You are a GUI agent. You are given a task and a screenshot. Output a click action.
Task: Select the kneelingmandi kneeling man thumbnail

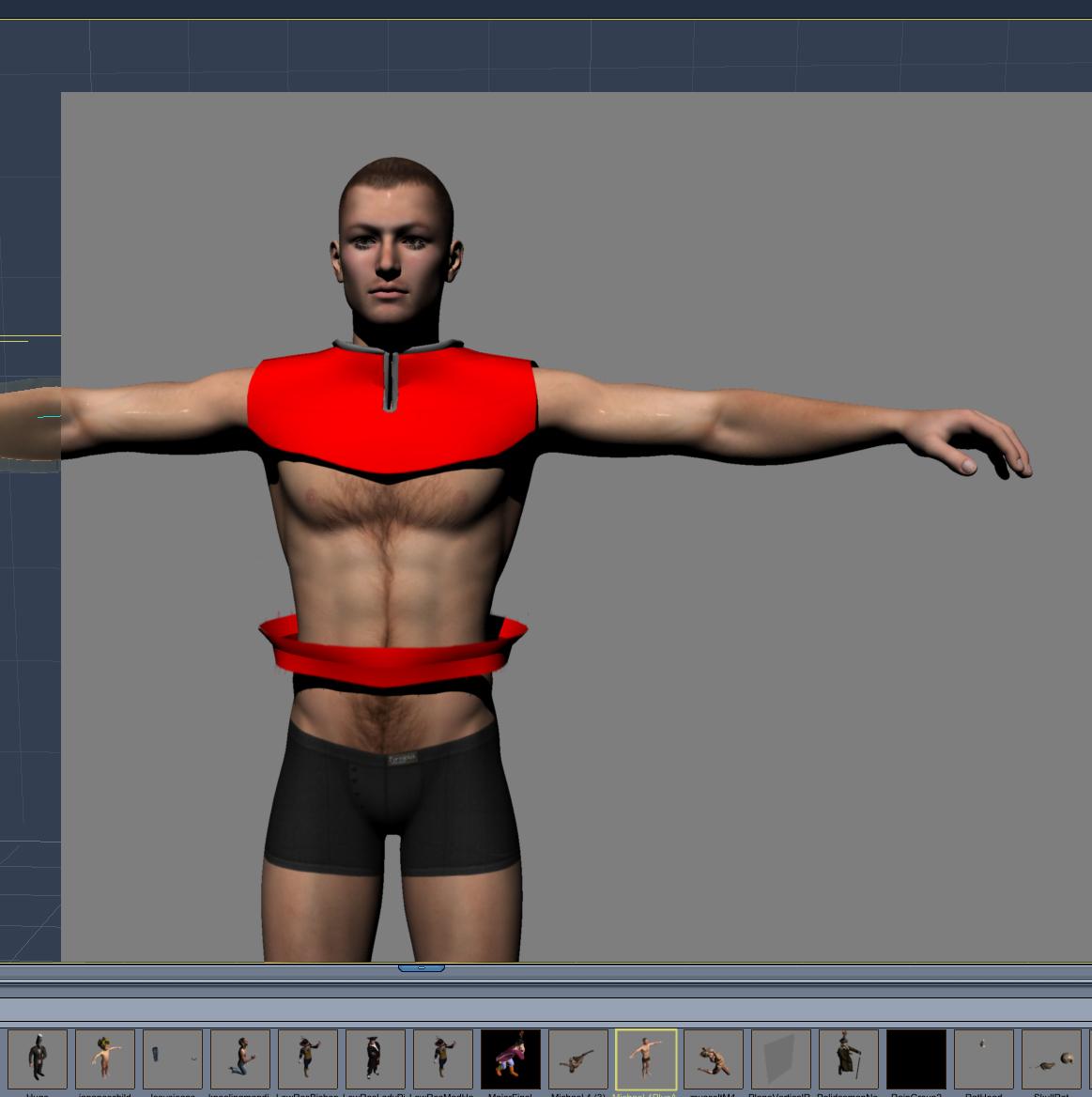[240, 1058]
